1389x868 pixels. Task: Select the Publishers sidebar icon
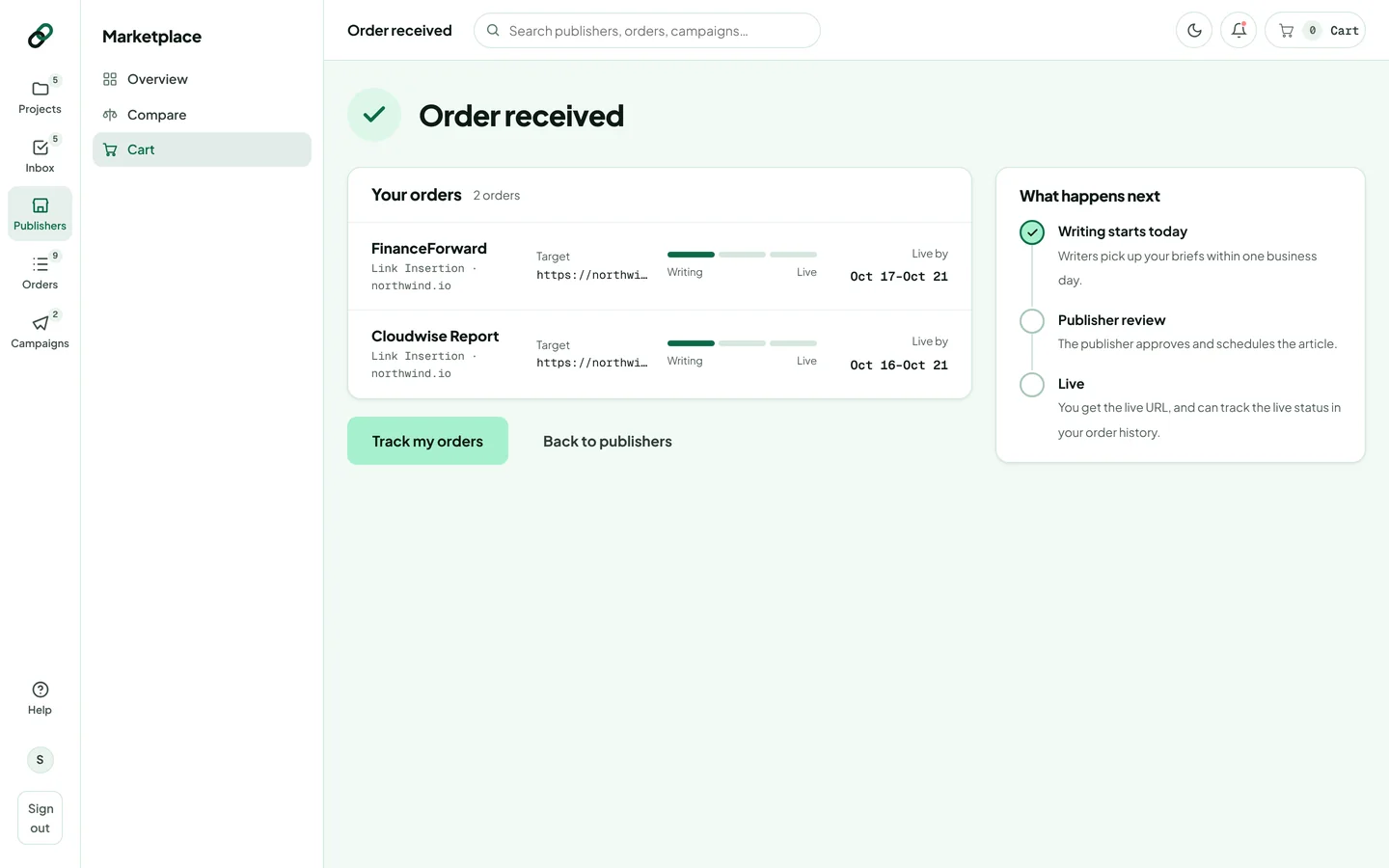tap(40, 213)
